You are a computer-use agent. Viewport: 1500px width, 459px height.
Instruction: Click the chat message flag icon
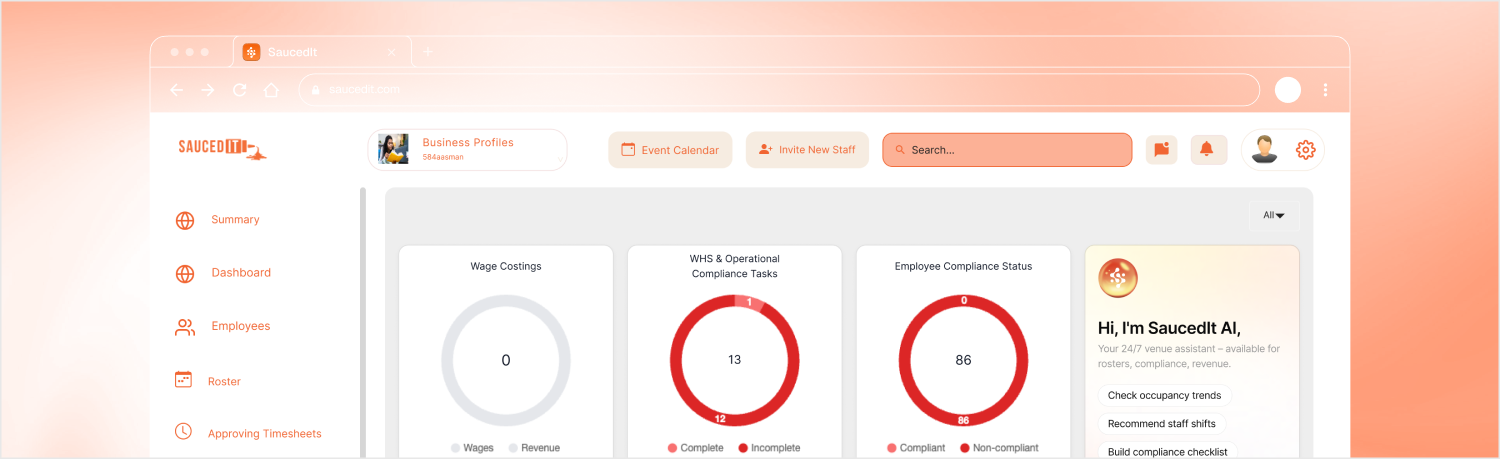(x=1161, y=150)
